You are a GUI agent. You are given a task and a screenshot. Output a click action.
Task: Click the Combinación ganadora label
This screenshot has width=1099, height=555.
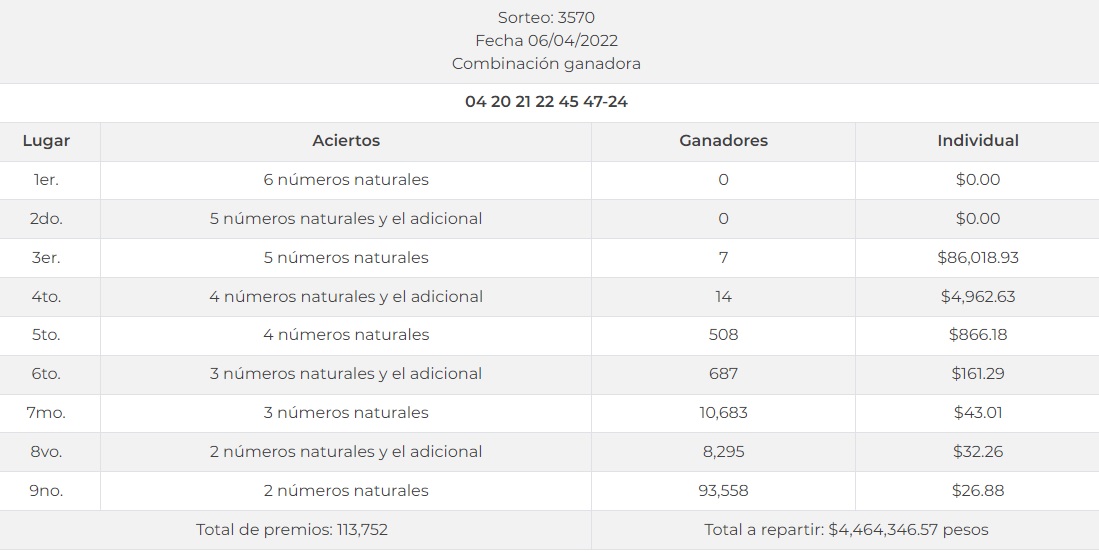pyautogui.click(x=546, y=64)
